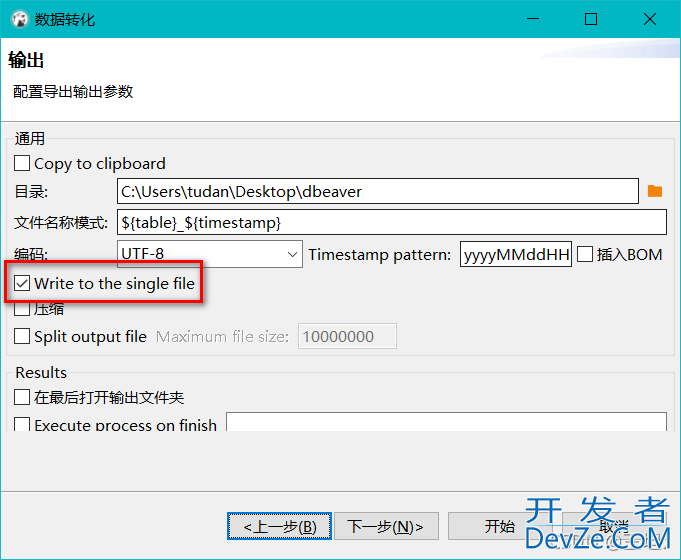This screenshot has width=681, height=560.
Task: Click the 取消 cancel button
Action: pyautogui.click(x=614, y=526)
